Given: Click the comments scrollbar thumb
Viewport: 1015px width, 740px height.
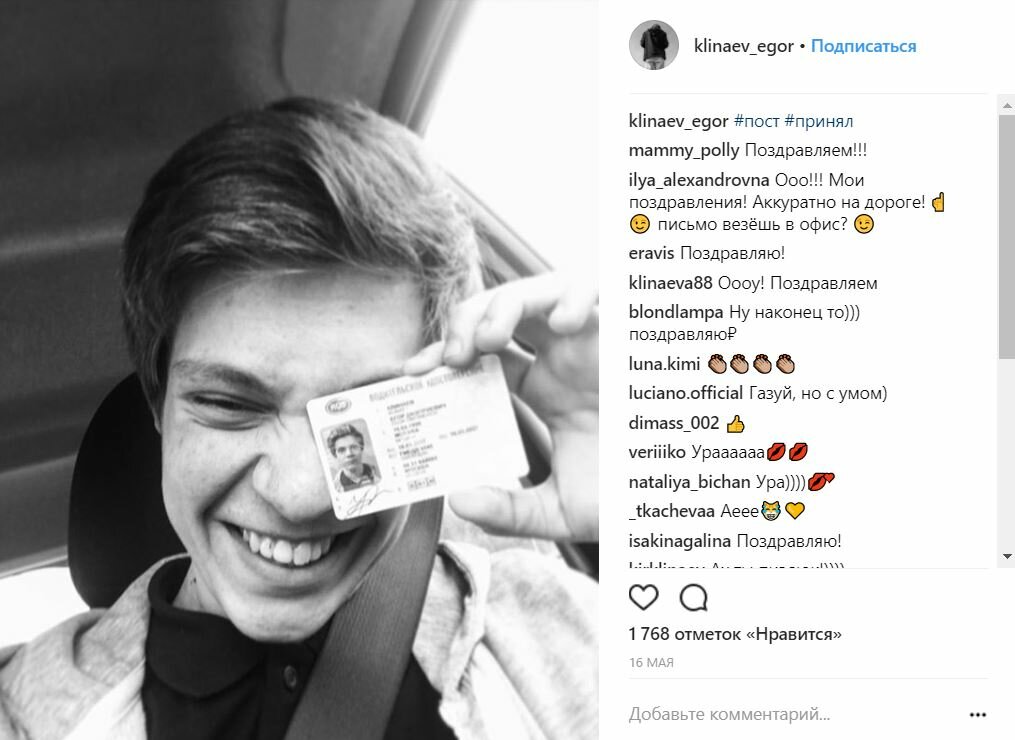Looking at the screenshot, I should tap(1007, 237).
